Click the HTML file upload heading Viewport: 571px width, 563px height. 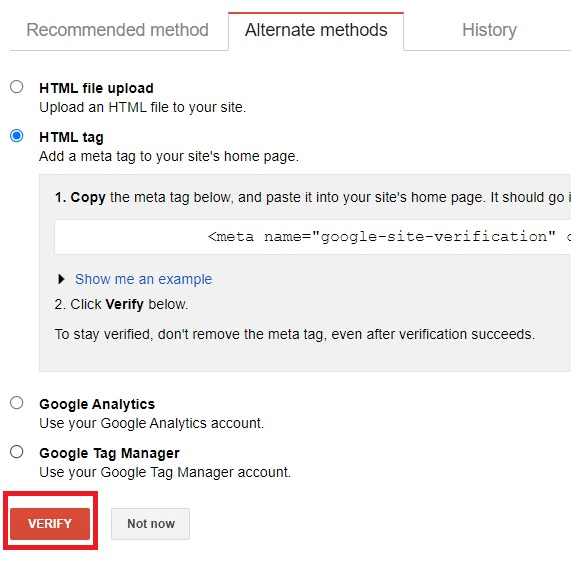[97, 88]
